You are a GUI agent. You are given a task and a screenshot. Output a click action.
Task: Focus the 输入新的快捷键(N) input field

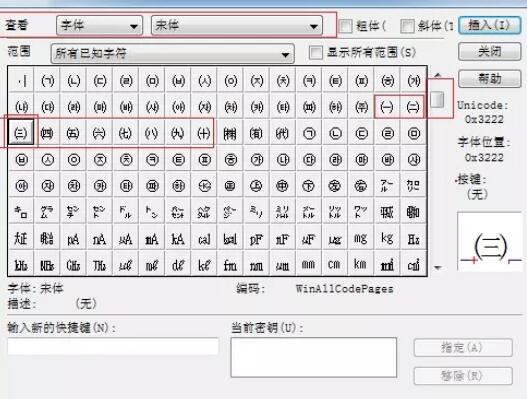click(113, 346)
